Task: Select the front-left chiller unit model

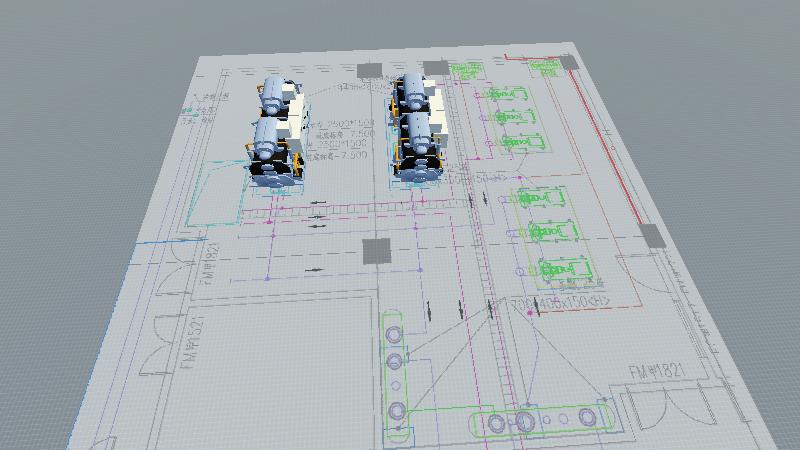Action: tap(272, 150)
